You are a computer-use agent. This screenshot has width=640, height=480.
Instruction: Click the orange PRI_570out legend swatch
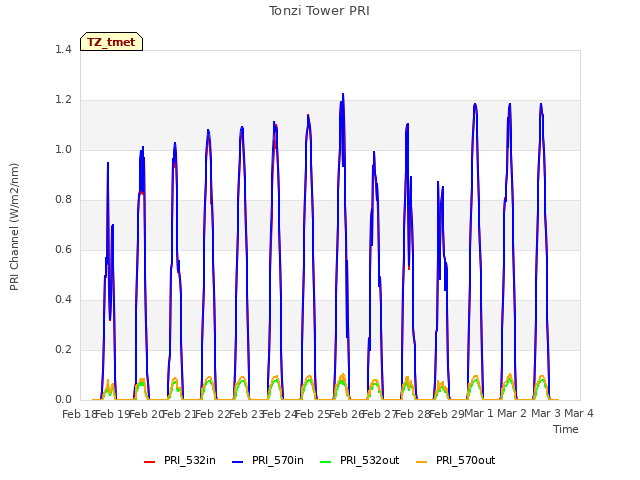click(422, 462)
